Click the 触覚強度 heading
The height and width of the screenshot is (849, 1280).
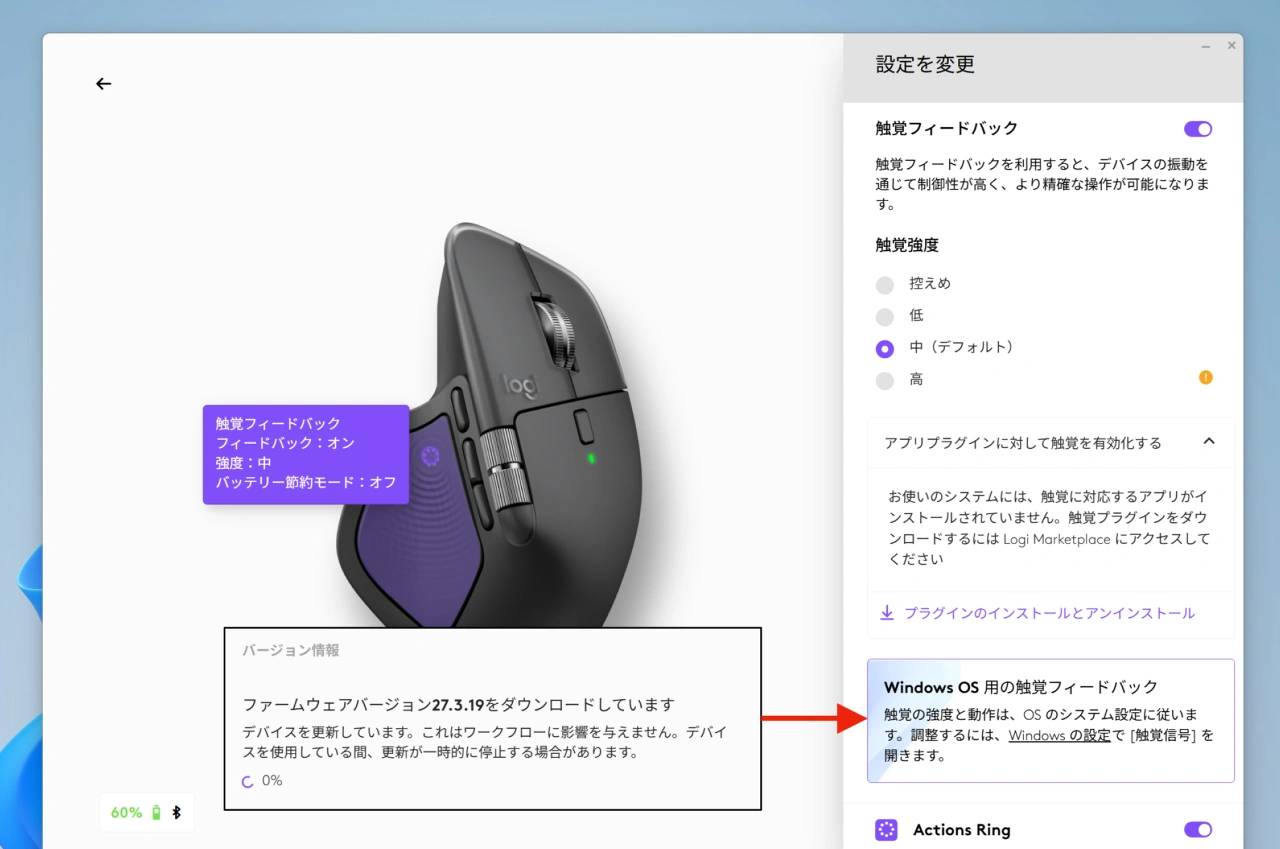coord(907,245)
